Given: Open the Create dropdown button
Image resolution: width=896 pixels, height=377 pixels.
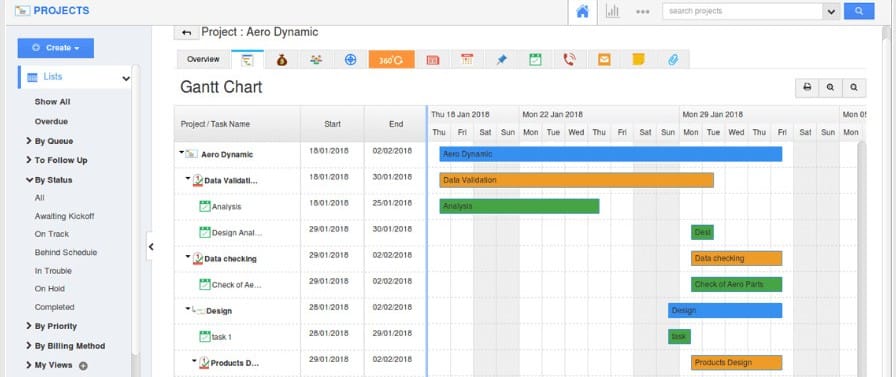Looking at the screenshot, I should tap(55, 48).
